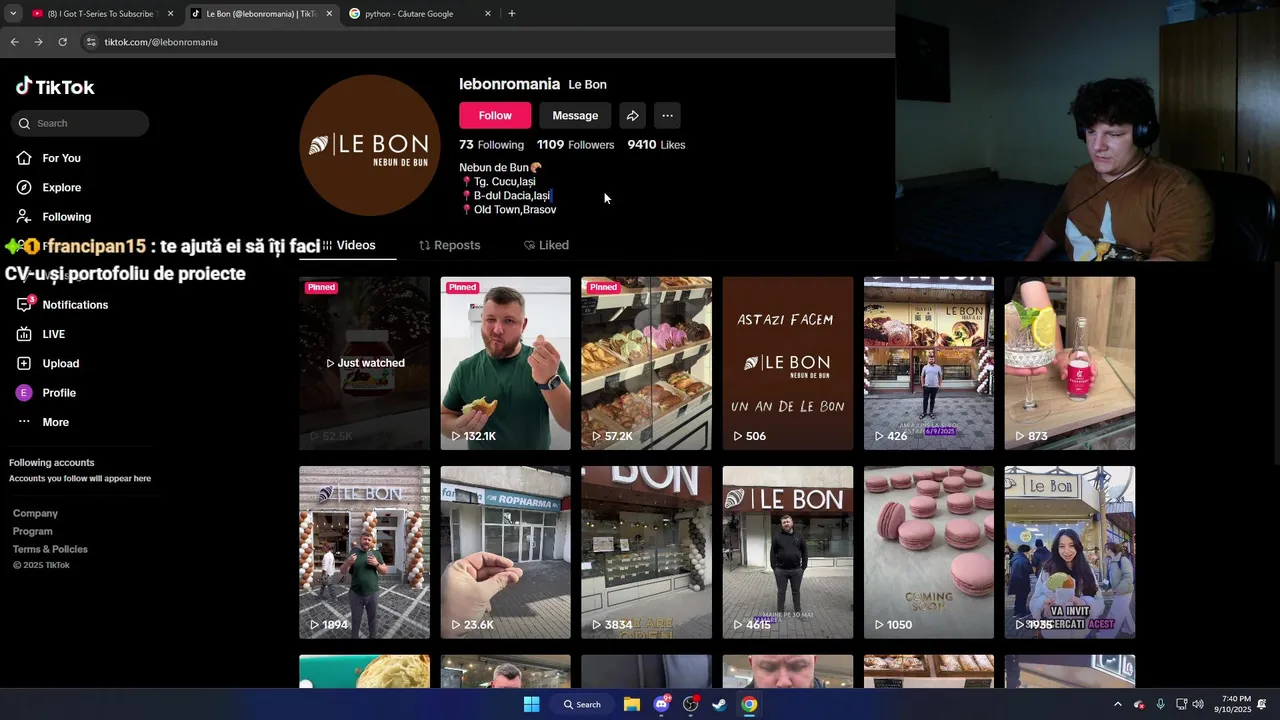Click the 9410 Likes count
Viewport: 1280px width, 720px height.
pyautogui.click(x=656, y=145)
